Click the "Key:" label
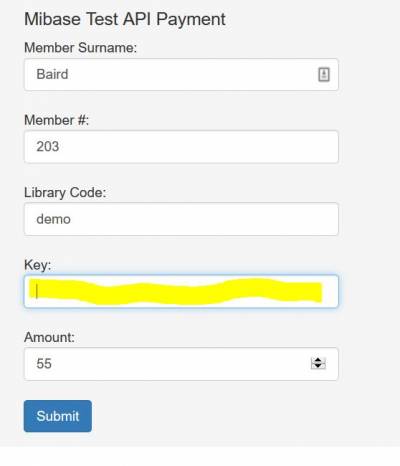The width and height of the screenshot is (400, 466). 37,265
